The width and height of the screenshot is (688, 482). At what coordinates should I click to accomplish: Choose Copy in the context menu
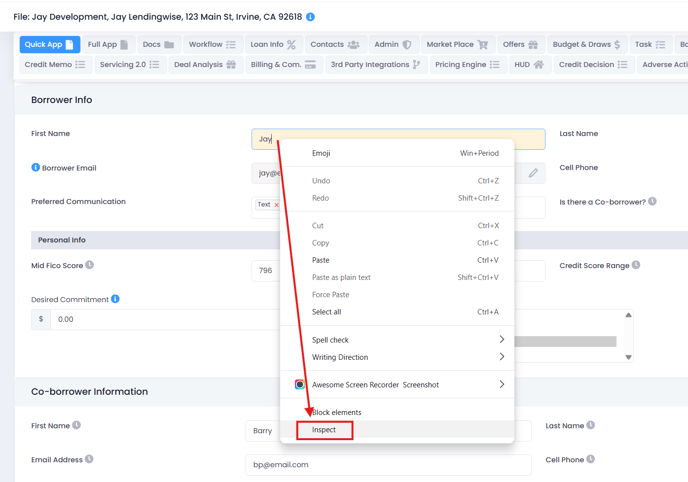(397, 243)
